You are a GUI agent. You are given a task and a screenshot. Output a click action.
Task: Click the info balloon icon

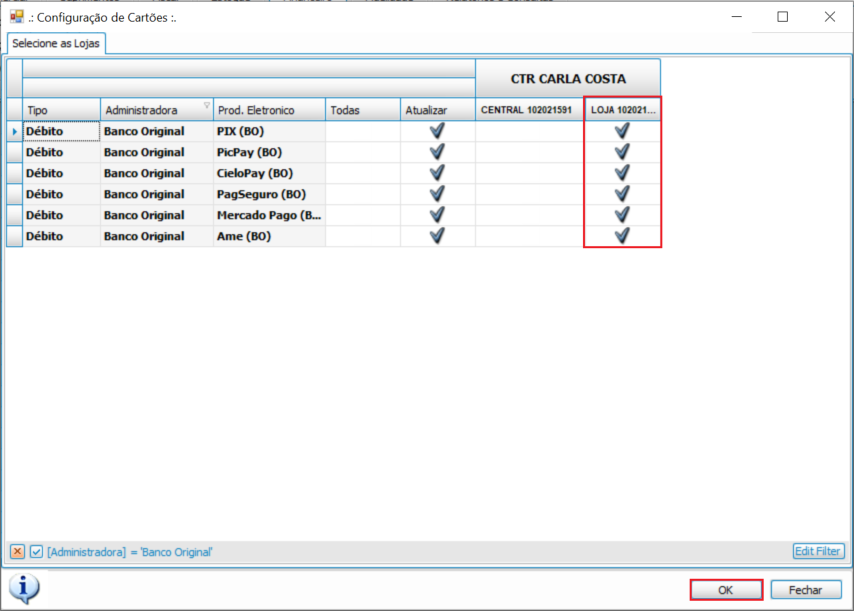tap(24, 589)
